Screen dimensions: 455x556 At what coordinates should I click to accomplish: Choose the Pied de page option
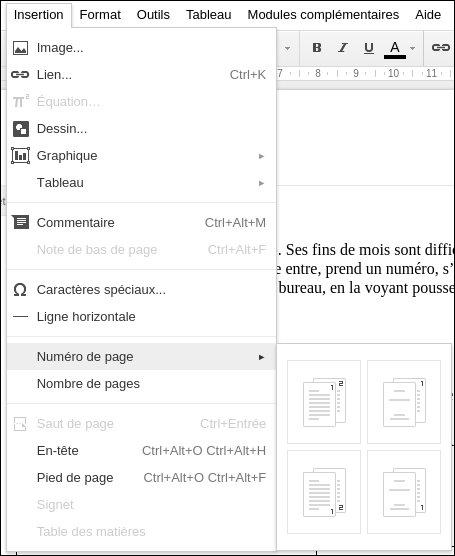pyautogui.click(x=141, y=478)
